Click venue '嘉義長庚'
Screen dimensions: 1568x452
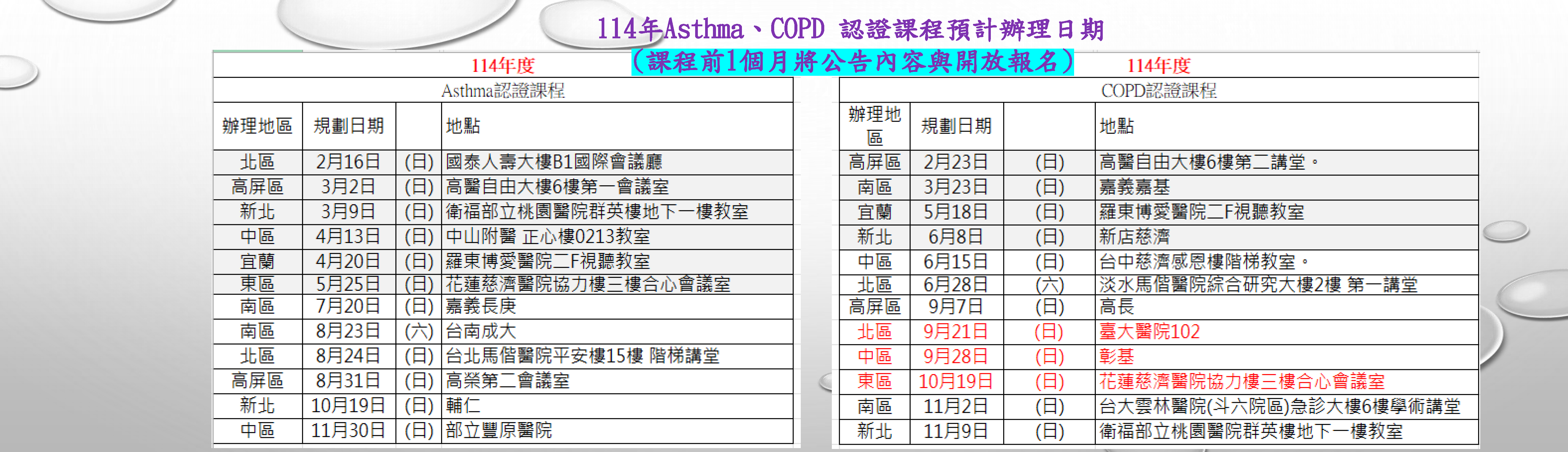click(481, 306)
